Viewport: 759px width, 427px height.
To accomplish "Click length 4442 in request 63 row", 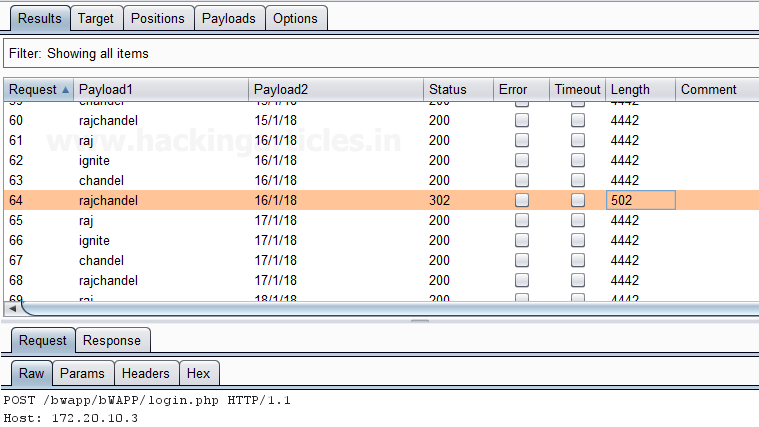I will coord(625,180).
